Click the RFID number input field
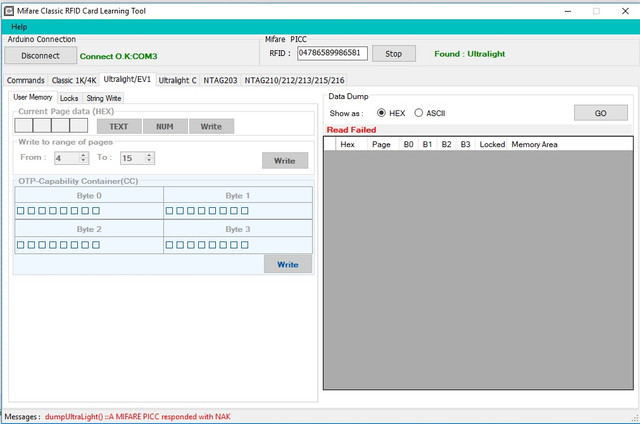 pyautogui.click(x=332, y=53)
